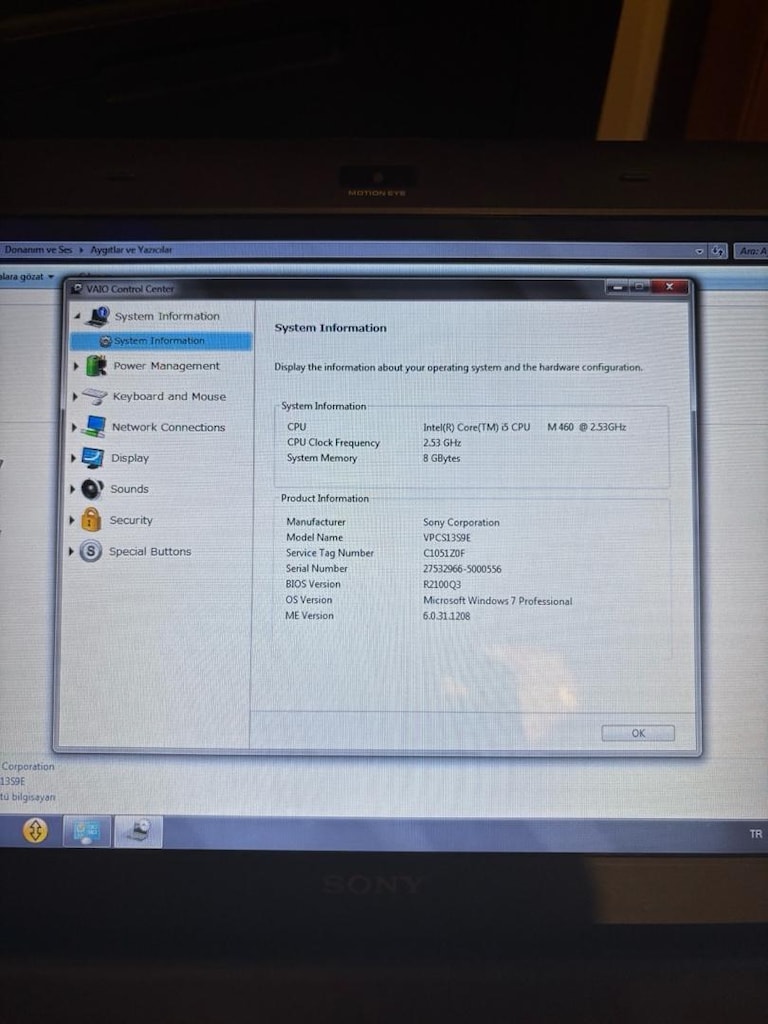Viewport: 768px width, 1024px height.
Task: Click the model name VPCS13S9E
Action: (x=447, y=538)
